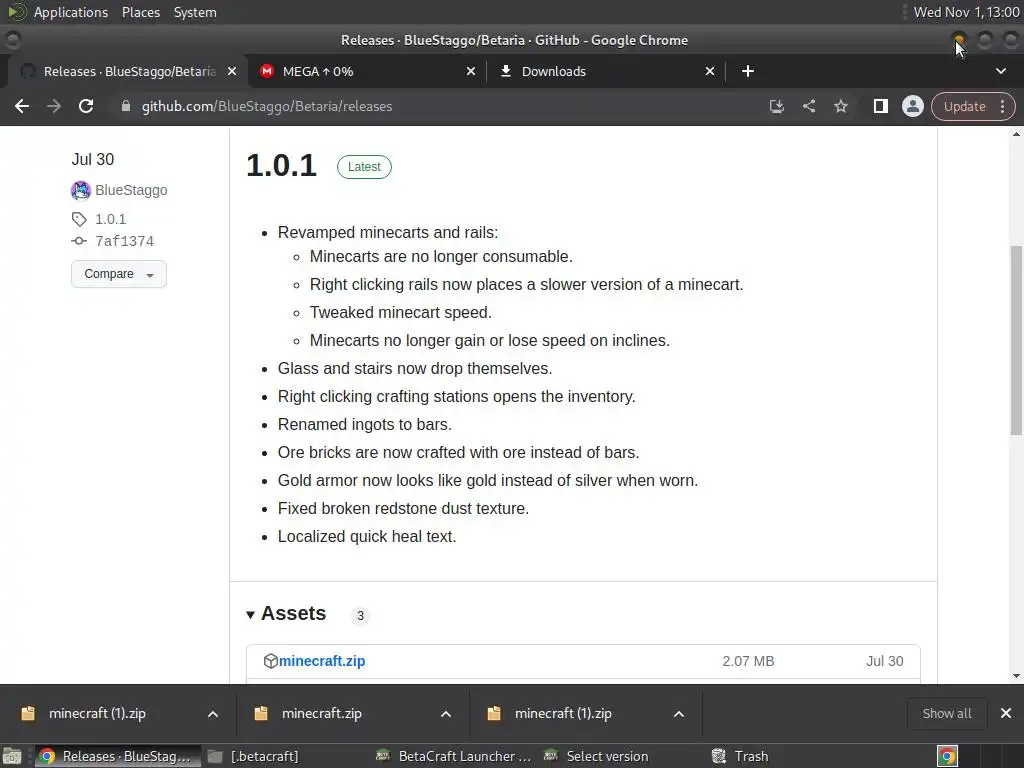Switch to the Downloads tab

(x=606, y=71)
